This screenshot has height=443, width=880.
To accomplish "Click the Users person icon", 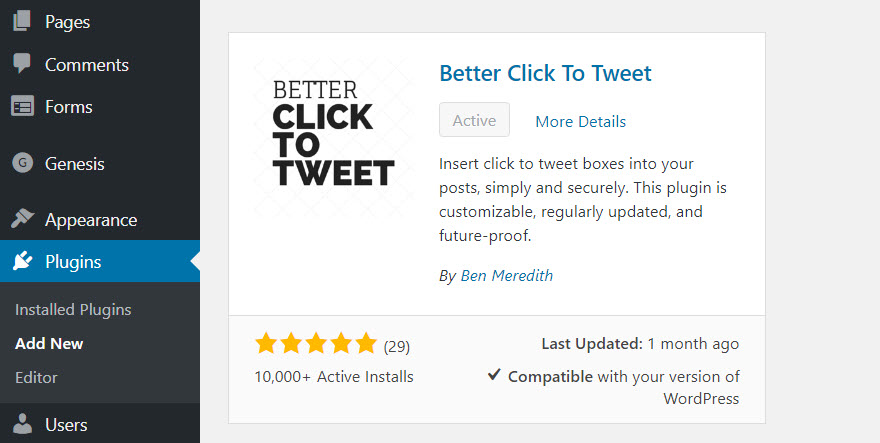I will tap(22, 425).
